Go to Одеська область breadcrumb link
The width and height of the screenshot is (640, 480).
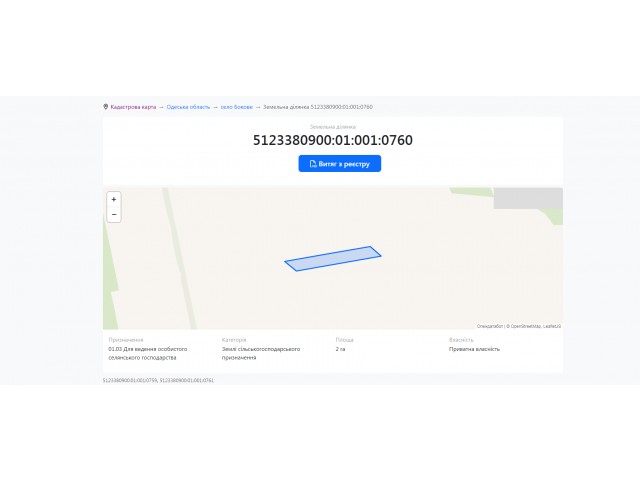tap(188, 107)
